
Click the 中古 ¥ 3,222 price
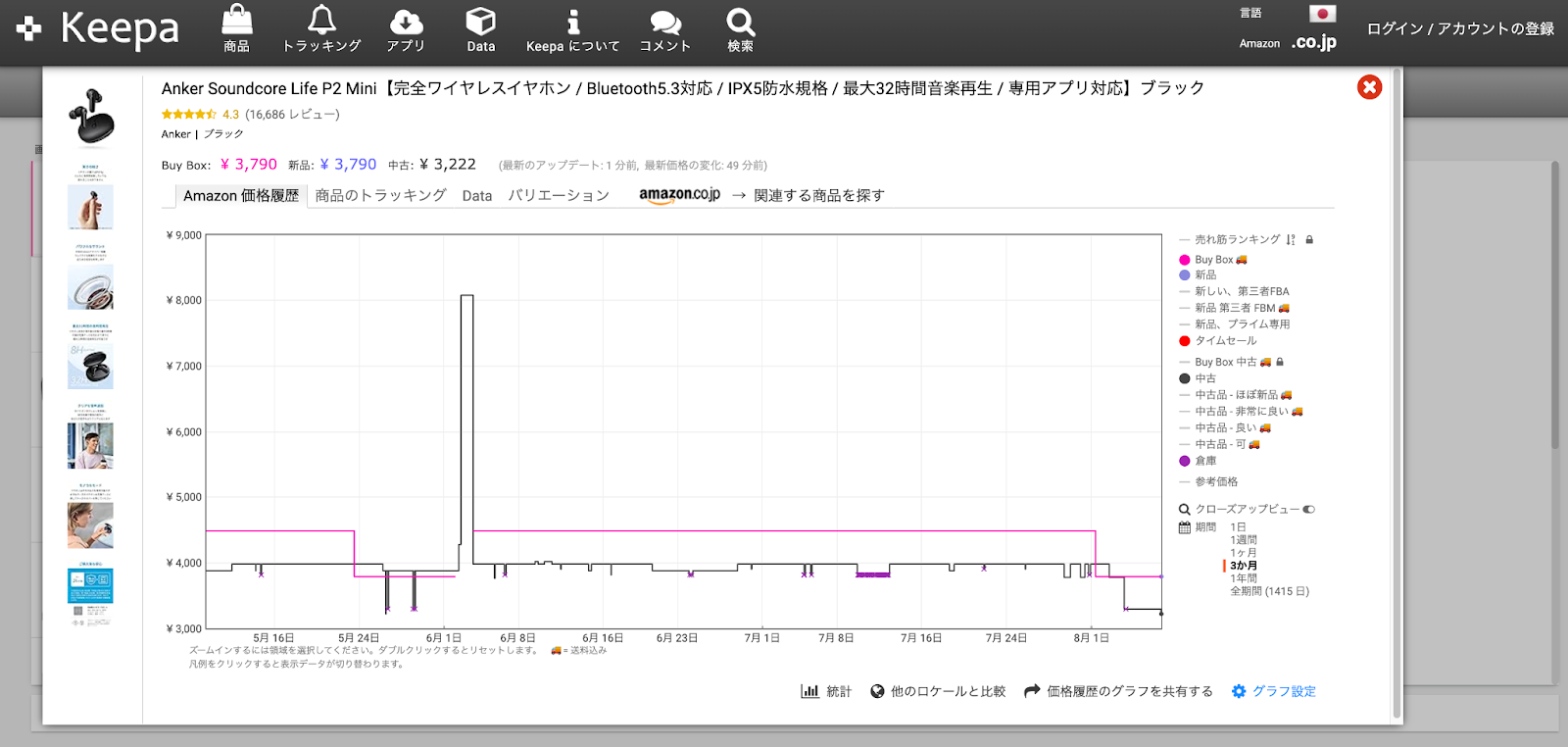(x=448, y=165)
